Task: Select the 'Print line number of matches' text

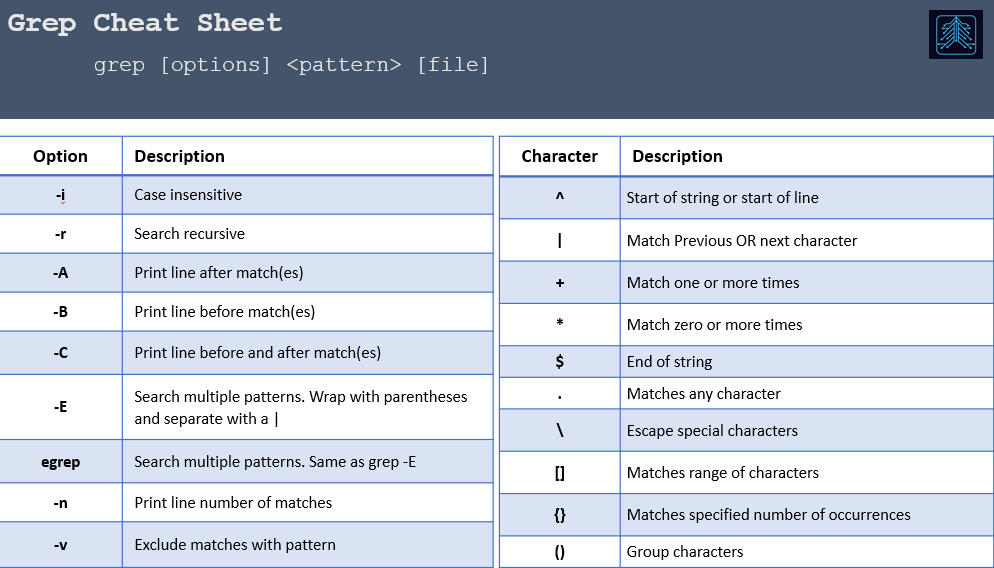Action: click(x=233, y=503)
